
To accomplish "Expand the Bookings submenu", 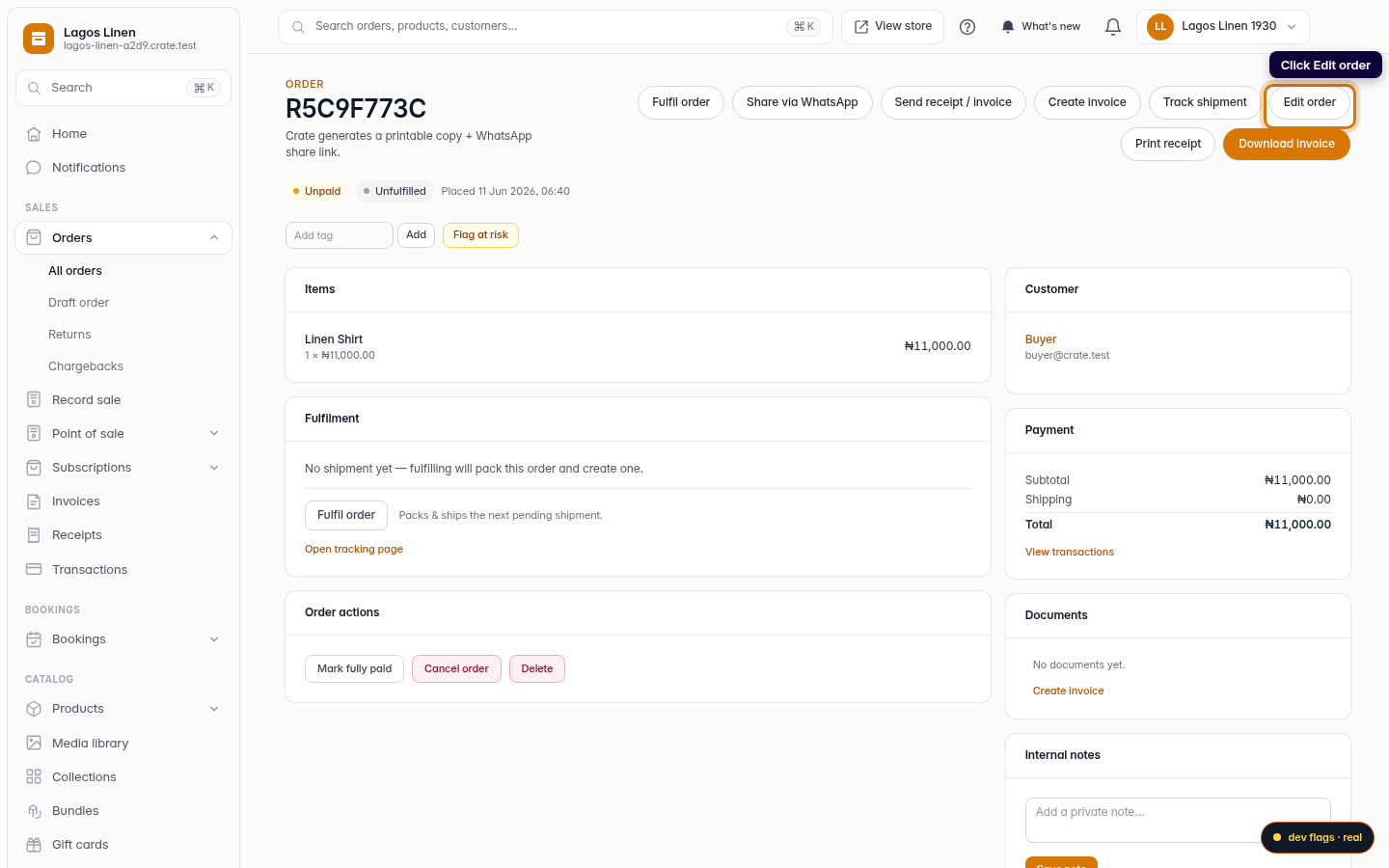I will (x=214, y=639).
